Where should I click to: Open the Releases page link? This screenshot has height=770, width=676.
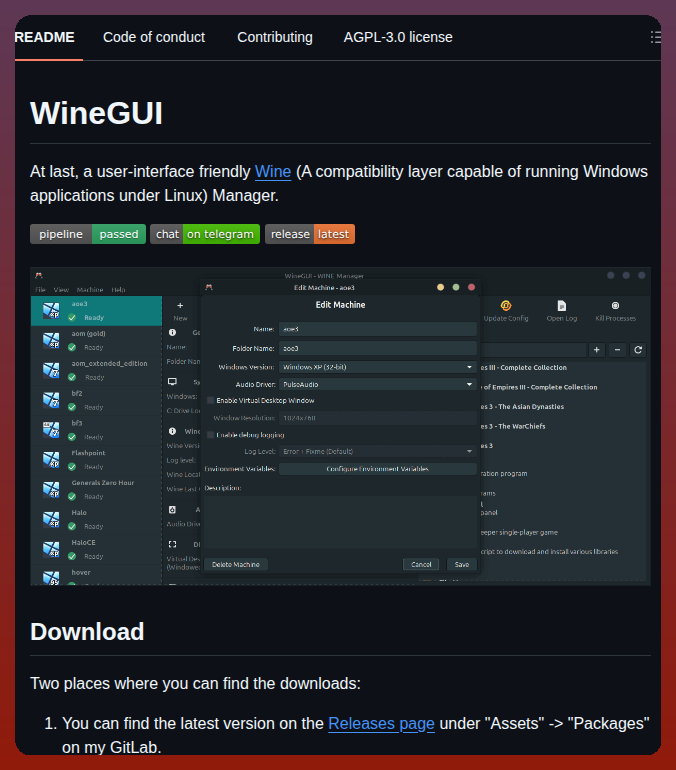click(x=381, y=723)
